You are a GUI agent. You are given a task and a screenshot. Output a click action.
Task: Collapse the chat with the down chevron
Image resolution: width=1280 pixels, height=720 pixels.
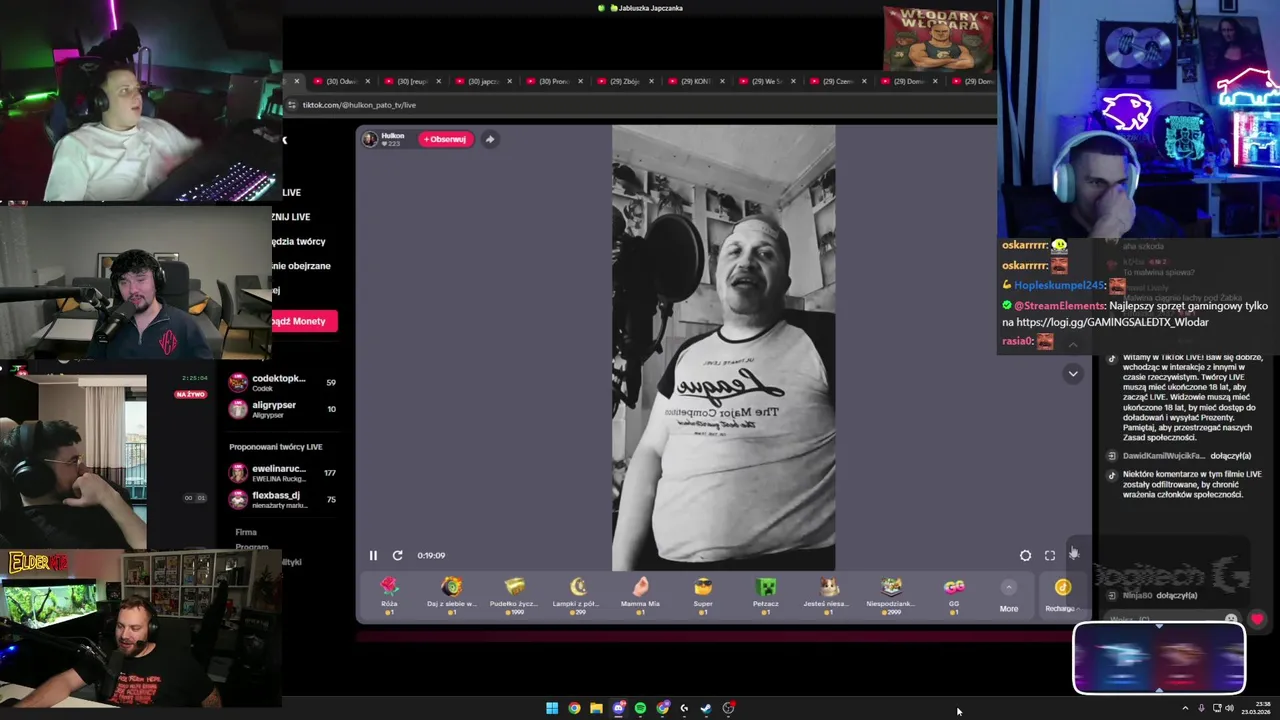[1073, 374]
